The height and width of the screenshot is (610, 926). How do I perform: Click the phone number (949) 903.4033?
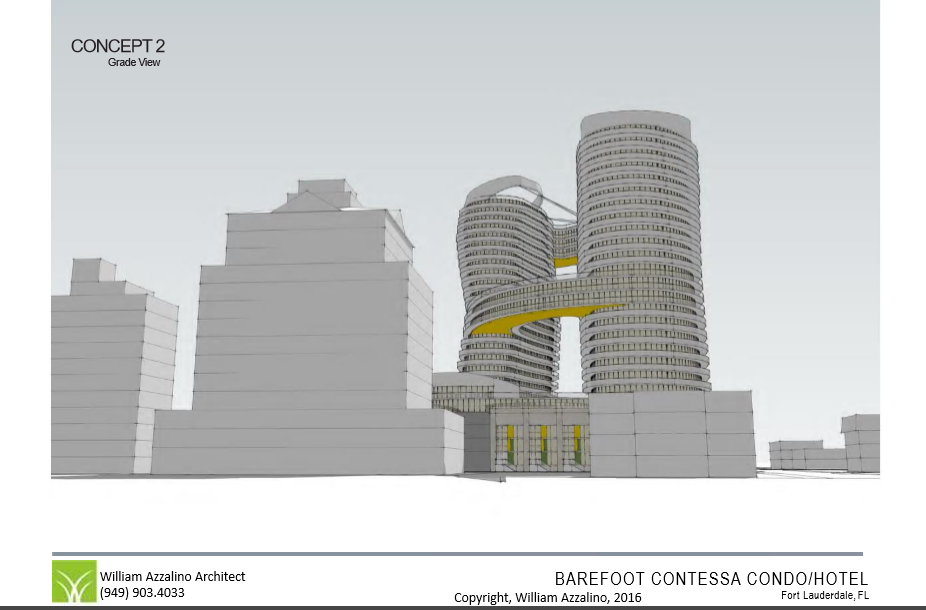click(x=141, y=593)
